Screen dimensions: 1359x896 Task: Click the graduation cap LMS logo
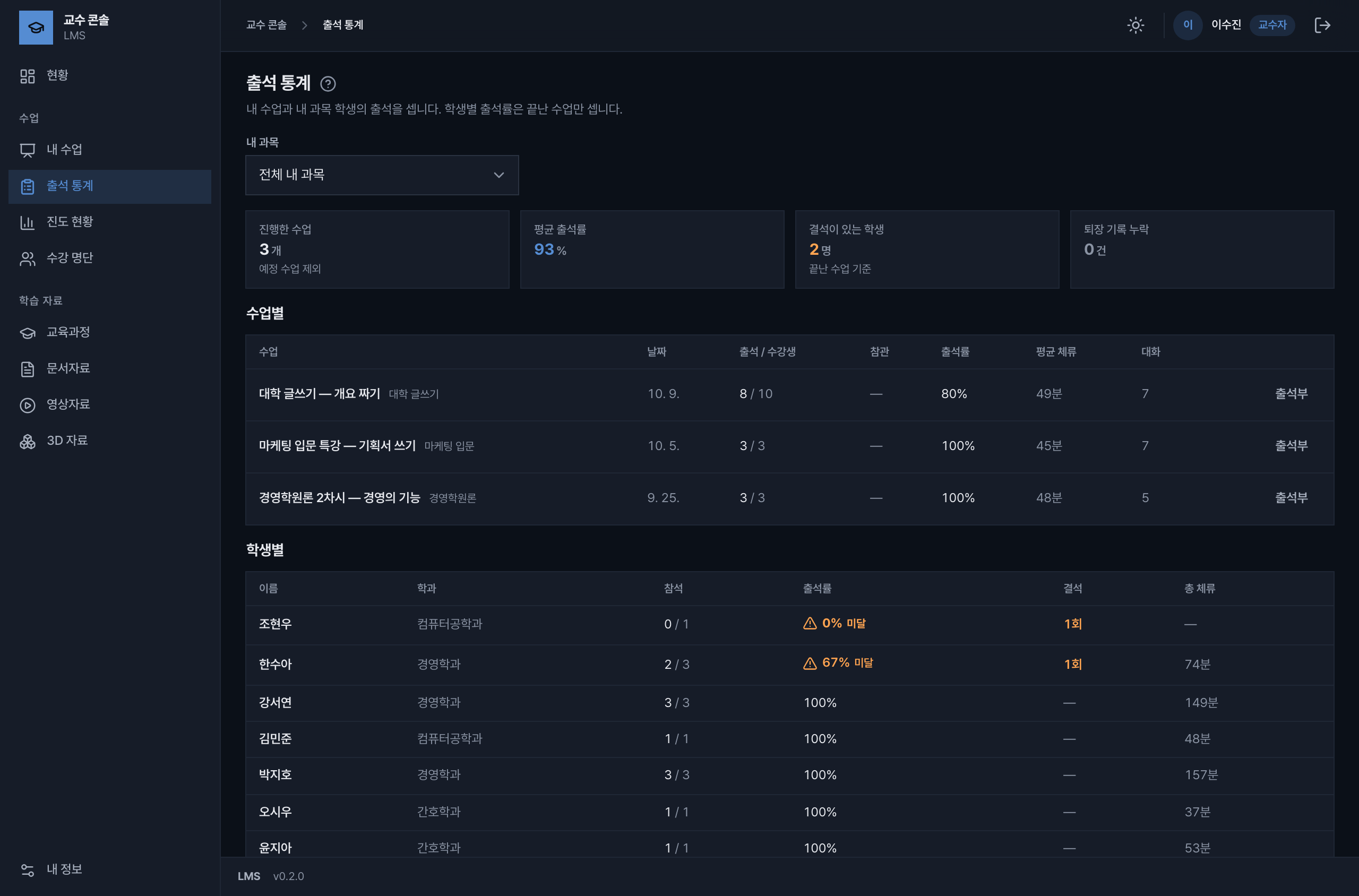point(36,27)
